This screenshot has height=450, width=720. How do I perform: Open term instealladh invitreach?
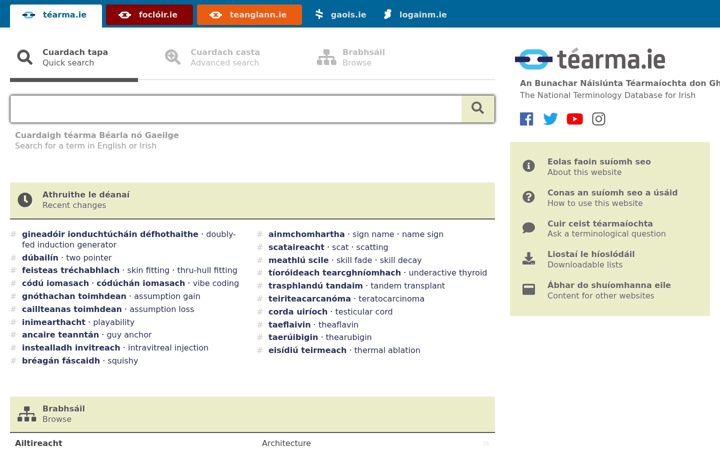click(x=71, y=348)
